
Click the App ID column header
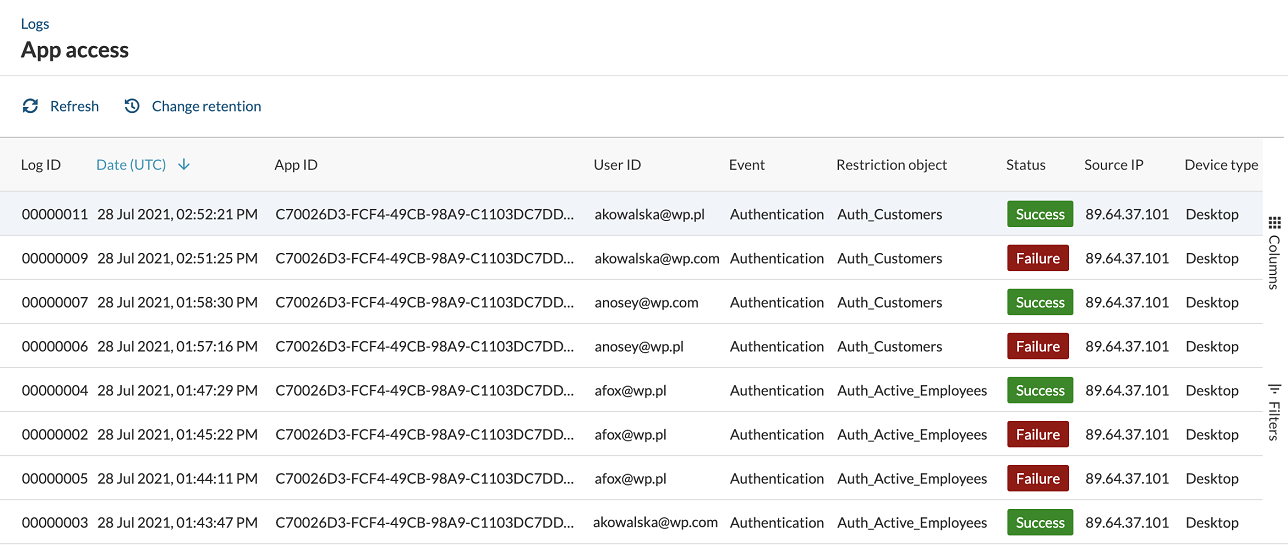tap(296, 165)
